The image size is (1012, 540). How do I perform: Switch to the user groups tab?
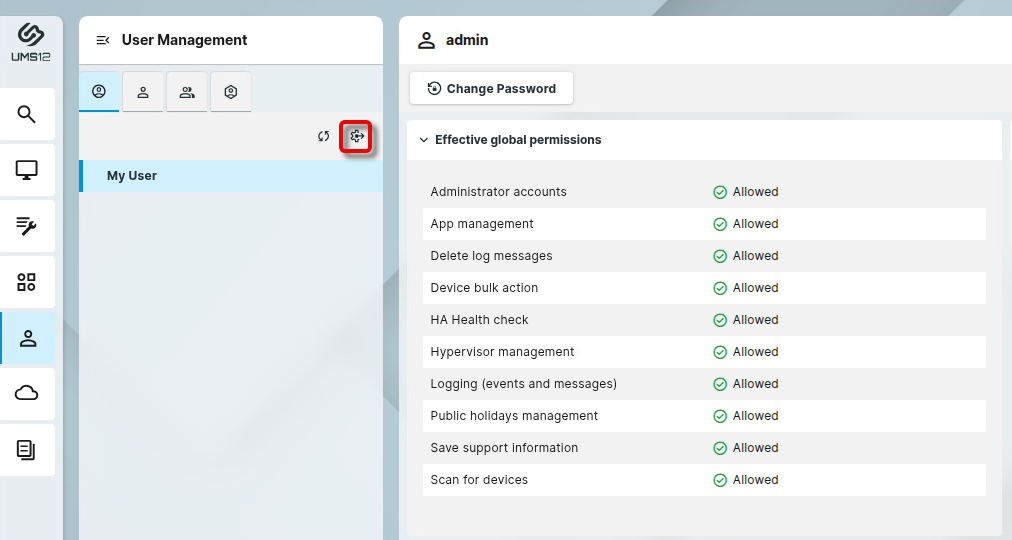[187, 92]
